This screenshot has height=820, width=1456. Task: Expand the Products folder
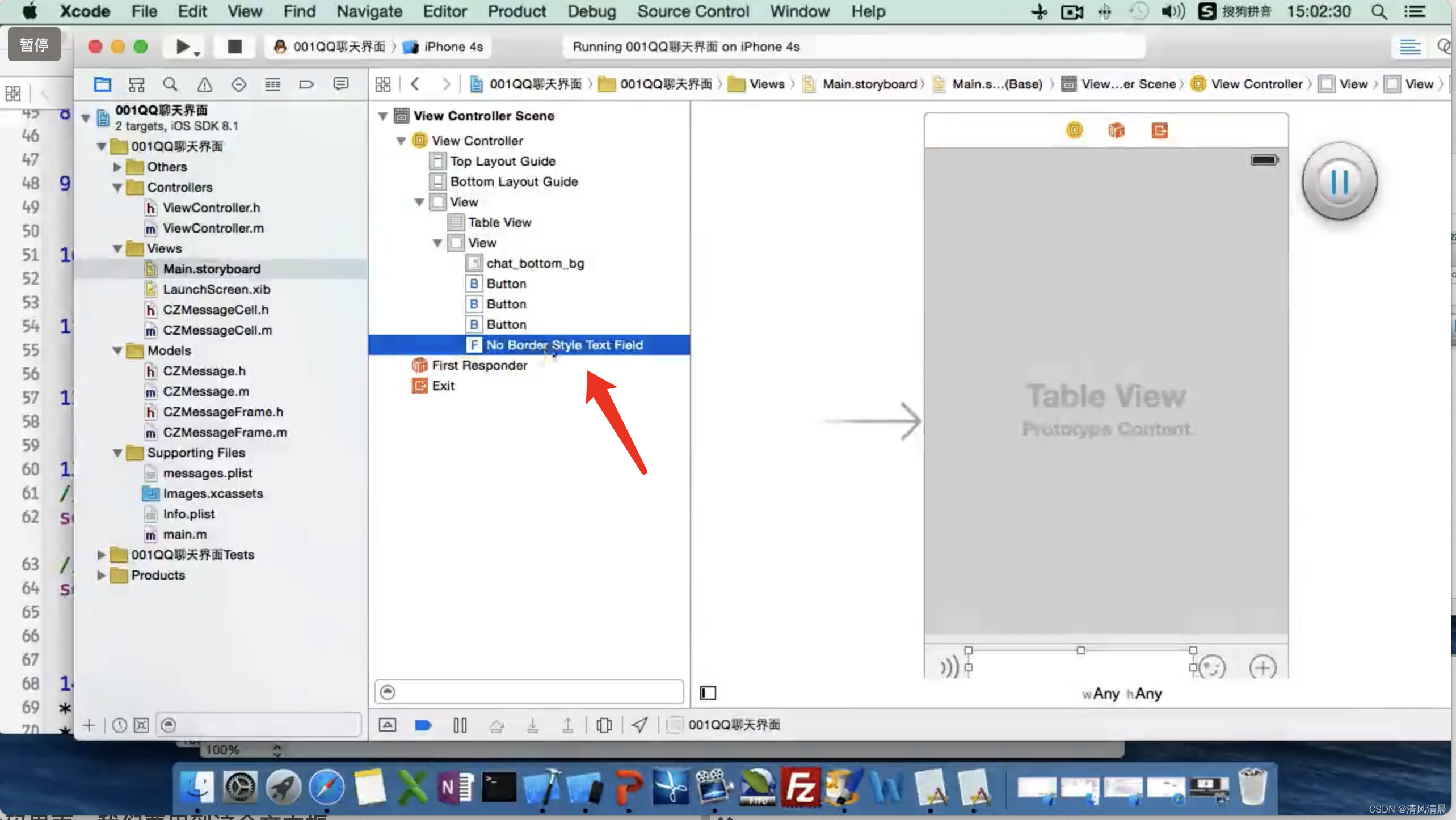point(101,575)
